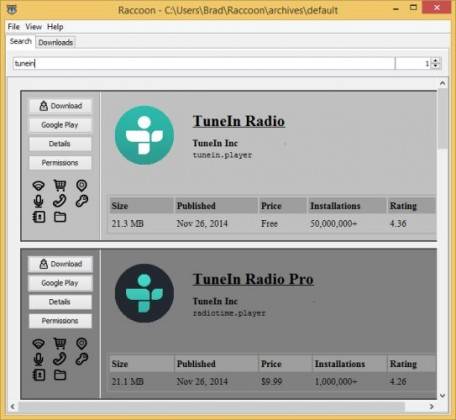Click the contacts book icon for TuneIn Radio Pro
Screen dimensions: 456x420
tap(39, 375)
